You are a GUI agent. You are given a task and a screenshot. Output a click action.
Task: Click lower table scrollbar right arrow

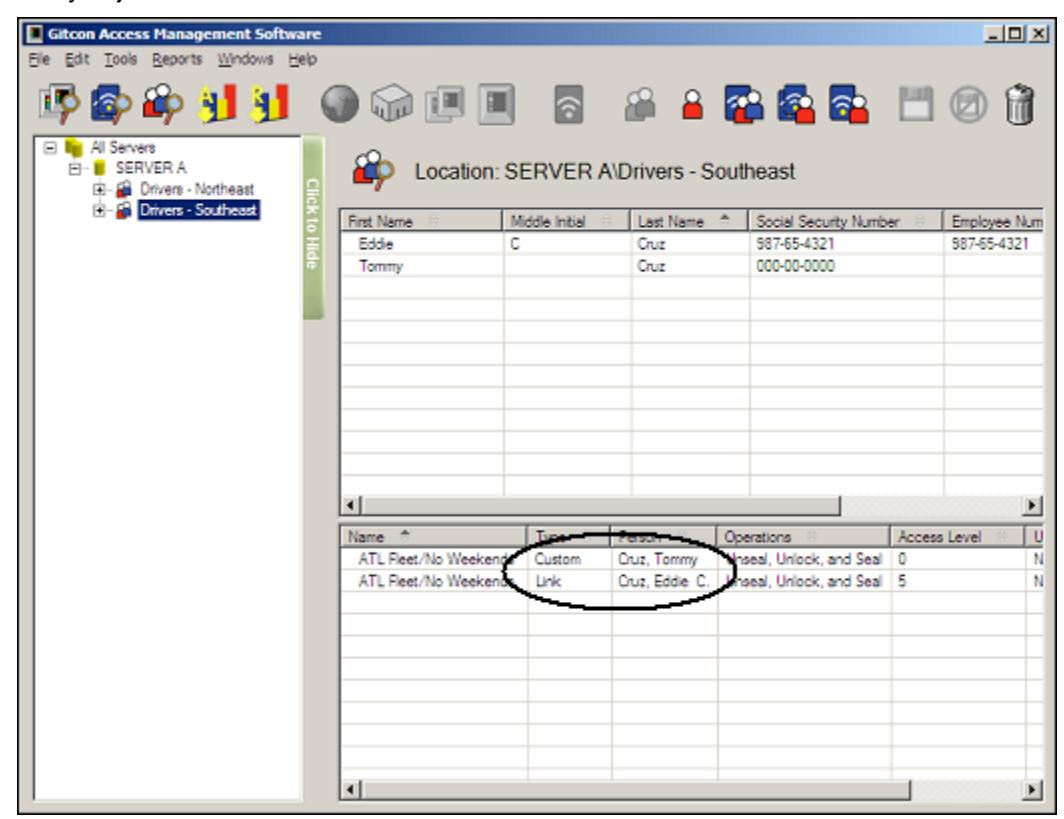1032,790
